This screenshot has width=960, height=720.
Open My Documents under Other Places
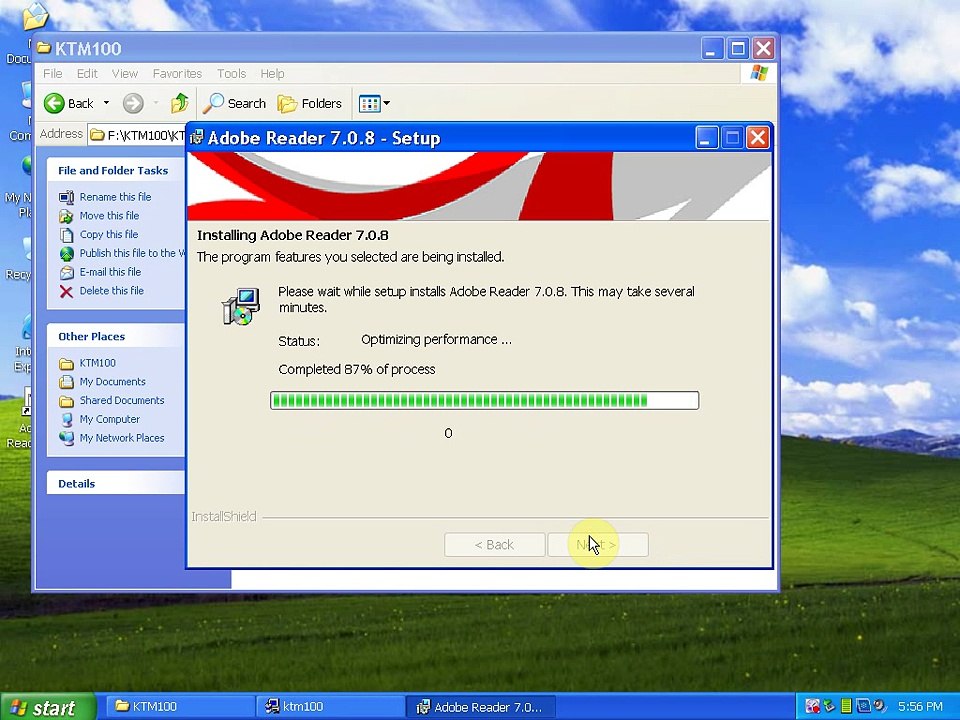coord(113,381)
